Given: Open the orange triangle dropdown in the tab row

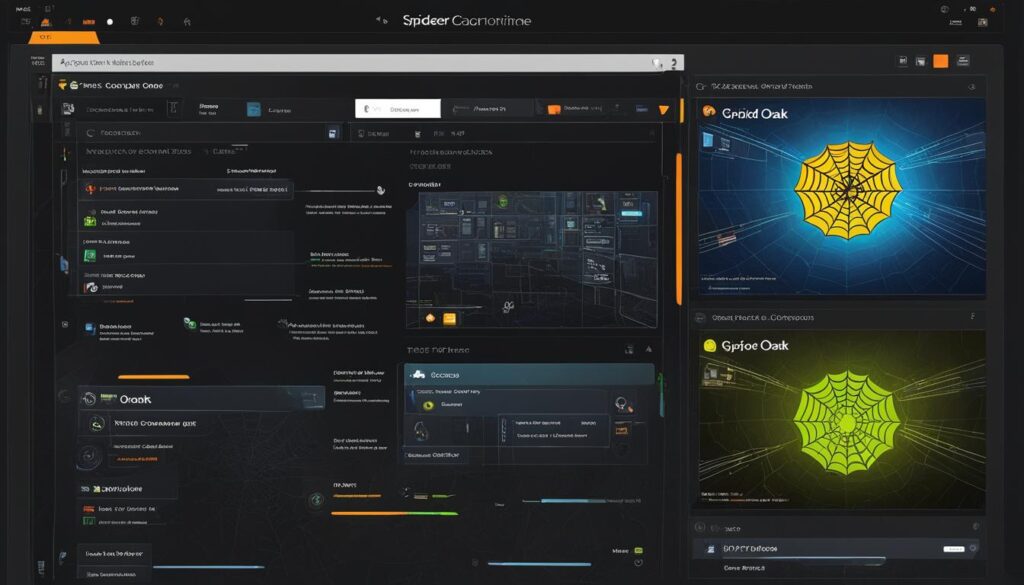Looking at the screenshot, I should point(664,110).
